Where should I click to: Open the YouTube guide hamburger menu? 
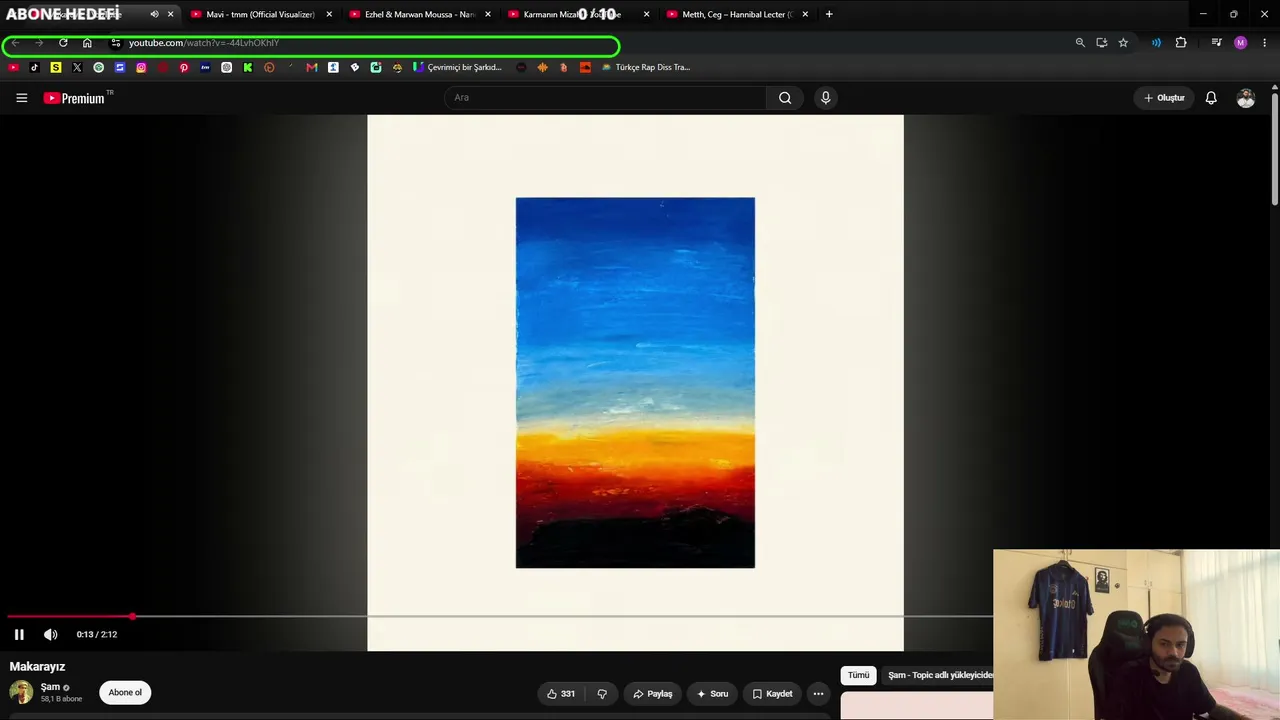click(x=21, y=98)
